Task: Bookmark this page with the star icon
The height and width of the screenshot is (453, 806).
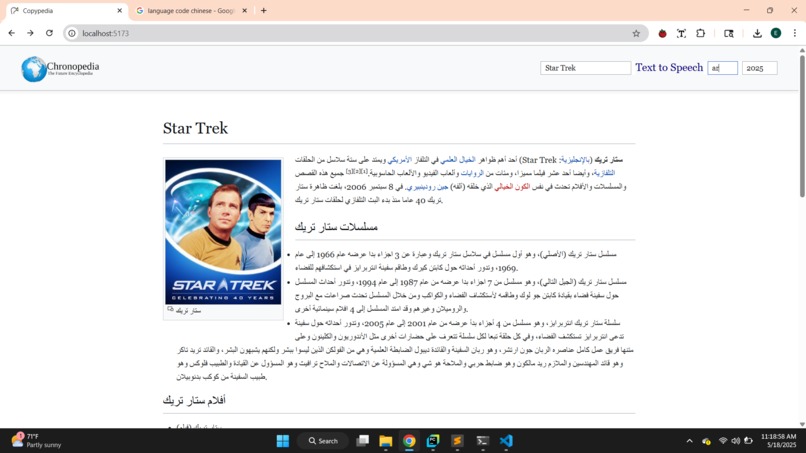Action: [636, 33]
